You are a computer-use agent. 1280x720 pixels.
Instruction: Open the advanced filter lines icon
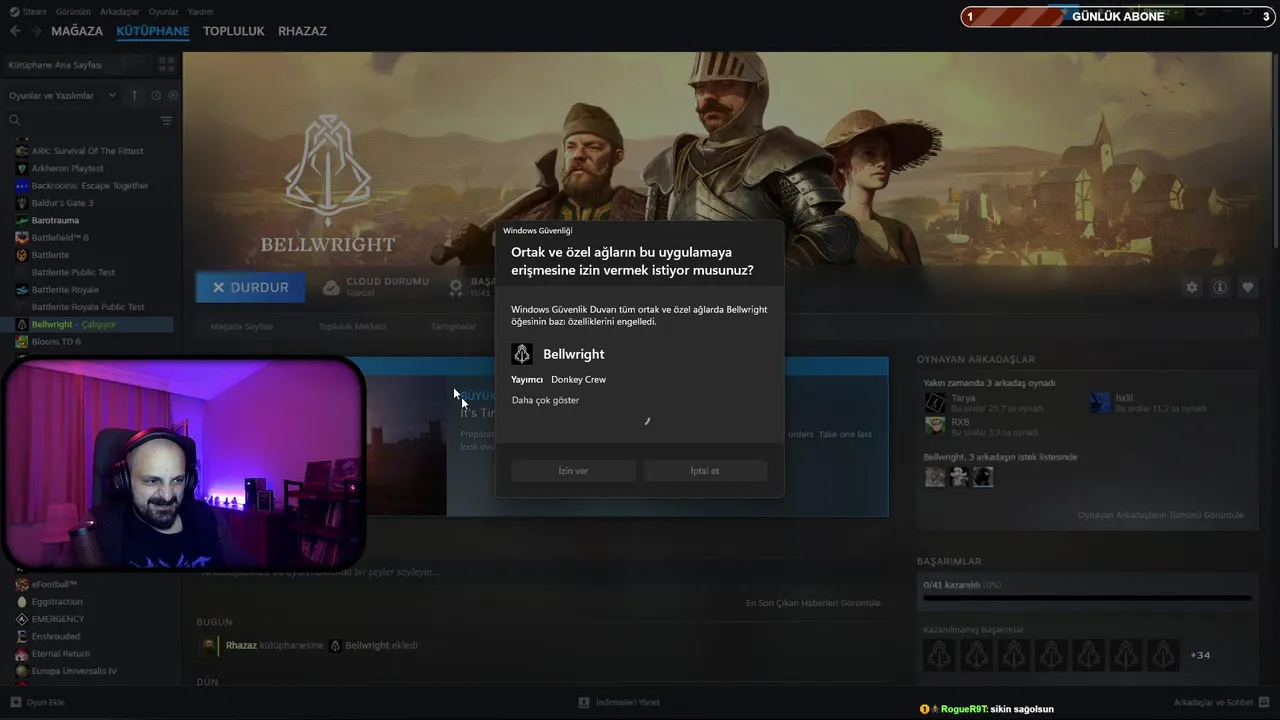click(166, 120)
